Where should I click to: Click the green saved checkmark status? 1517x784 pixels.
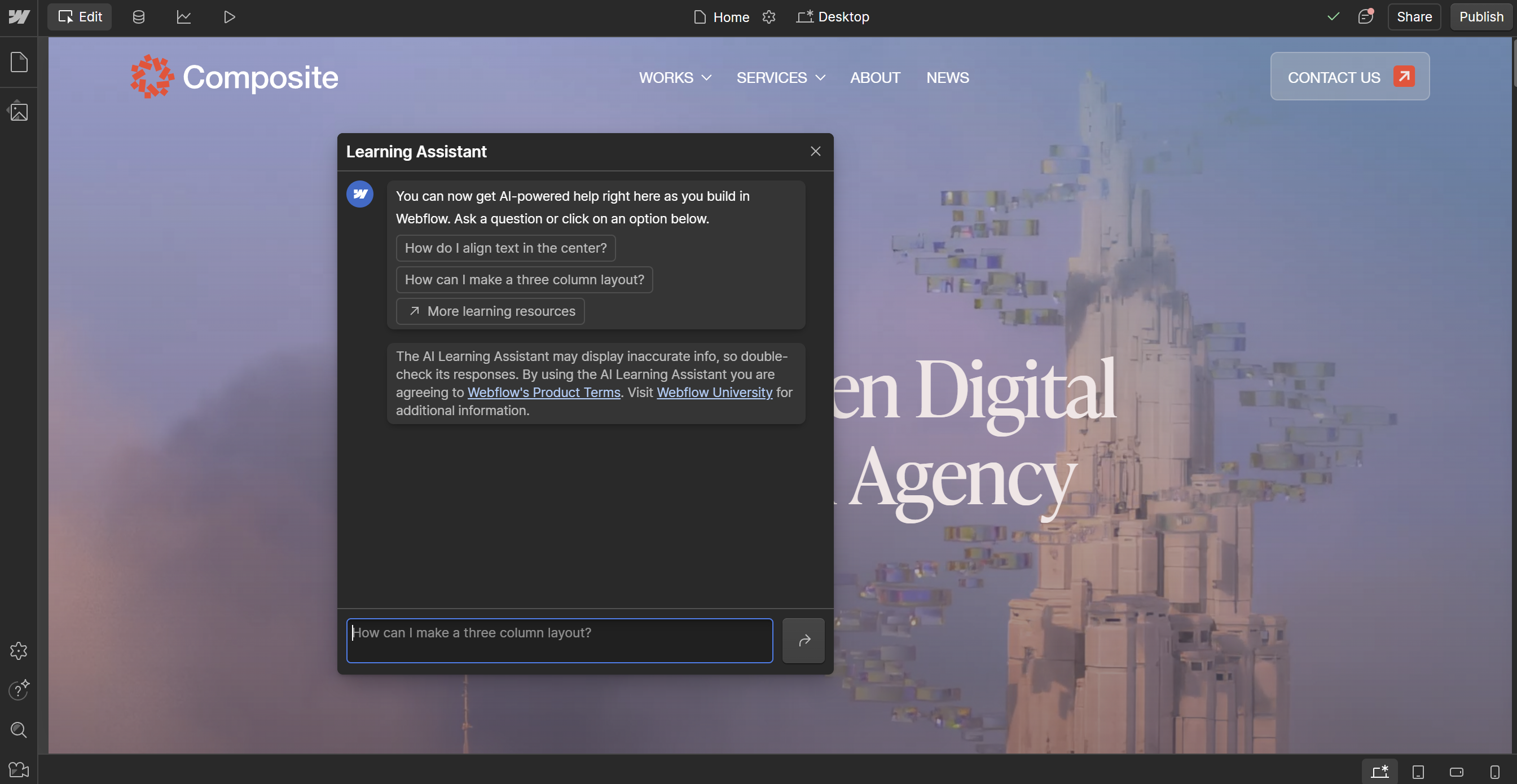click(1333, 16)
